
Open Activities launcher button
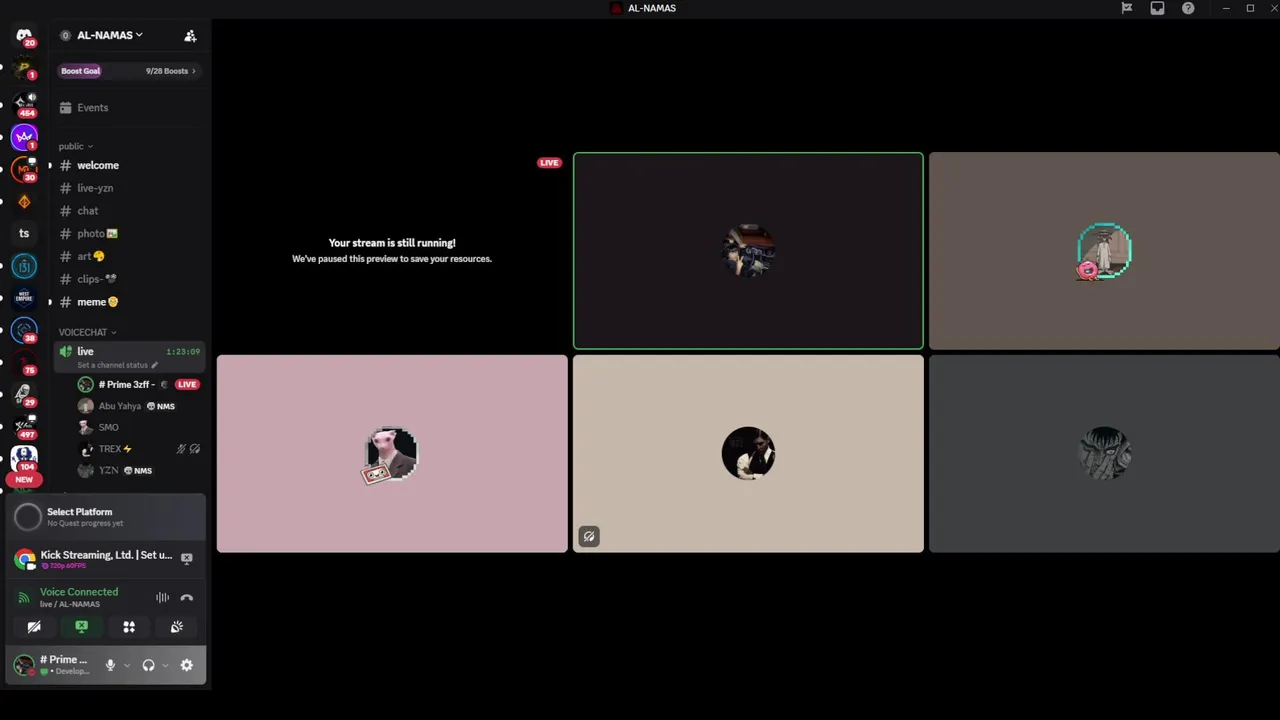(x=129, y=627)
